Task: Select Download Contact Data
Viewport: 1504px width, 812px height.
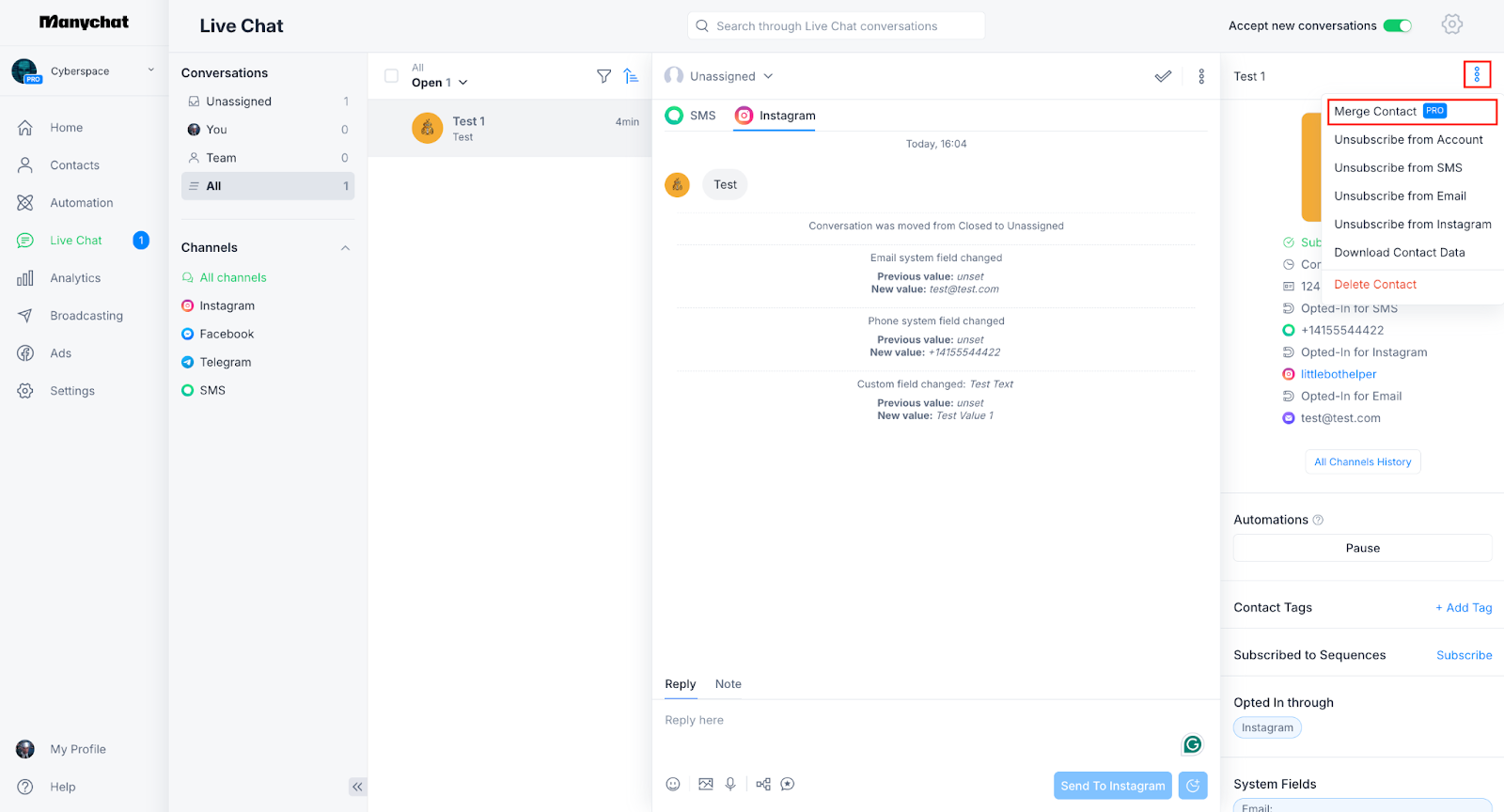Action: pyautogui.click(x=1399, y=253)
